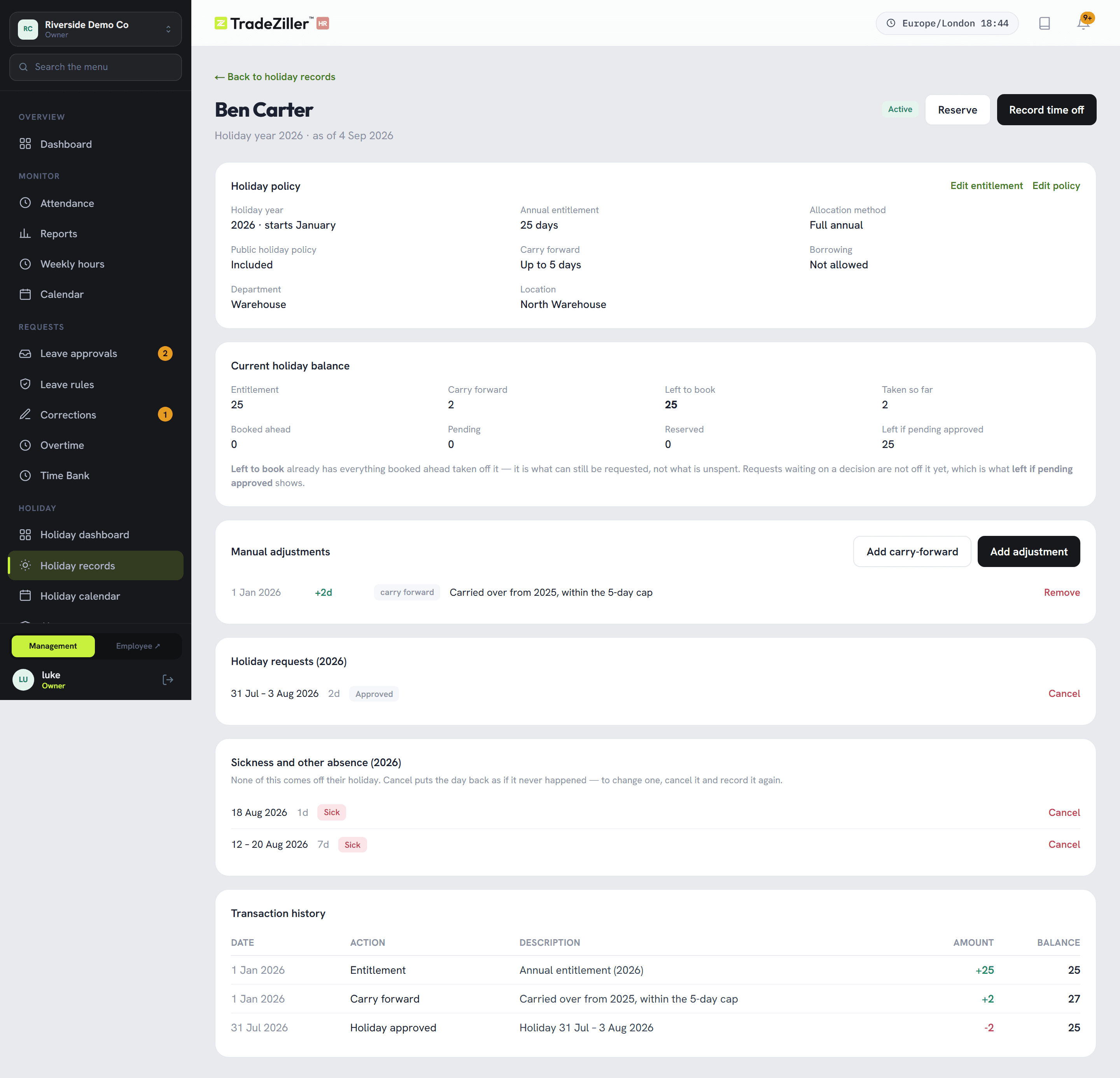Click the TradeZiller logo
Screen dimensions: 1120x1078
pos(272,23)
